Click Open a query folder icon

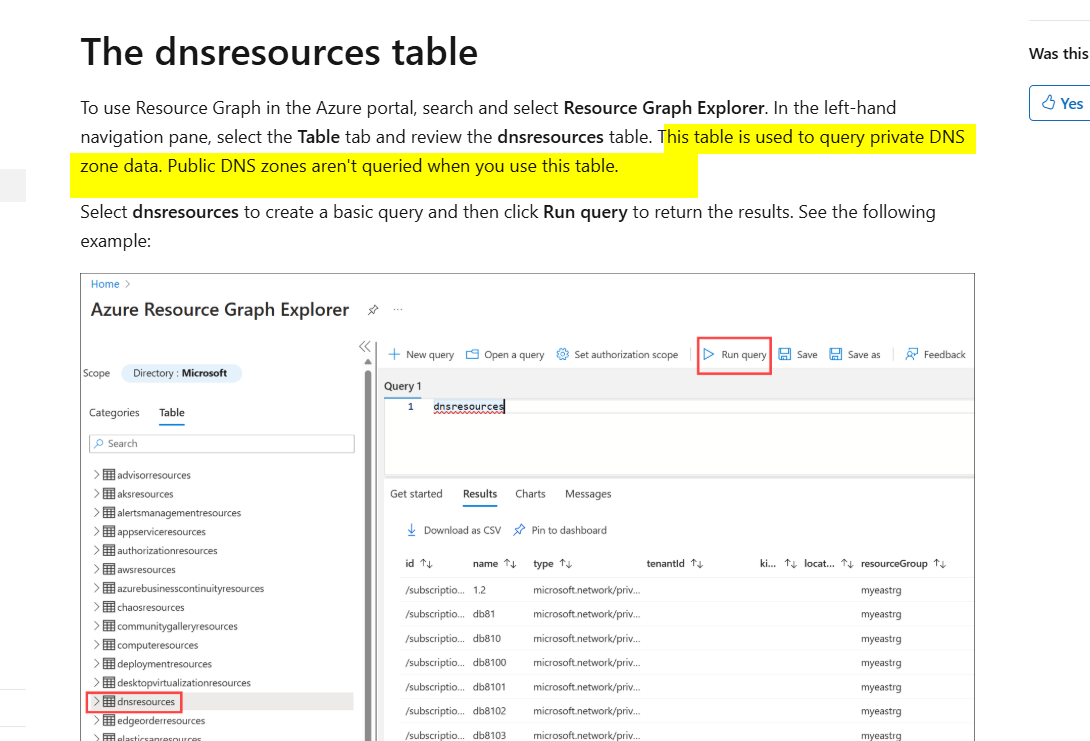tap(472, 355)
